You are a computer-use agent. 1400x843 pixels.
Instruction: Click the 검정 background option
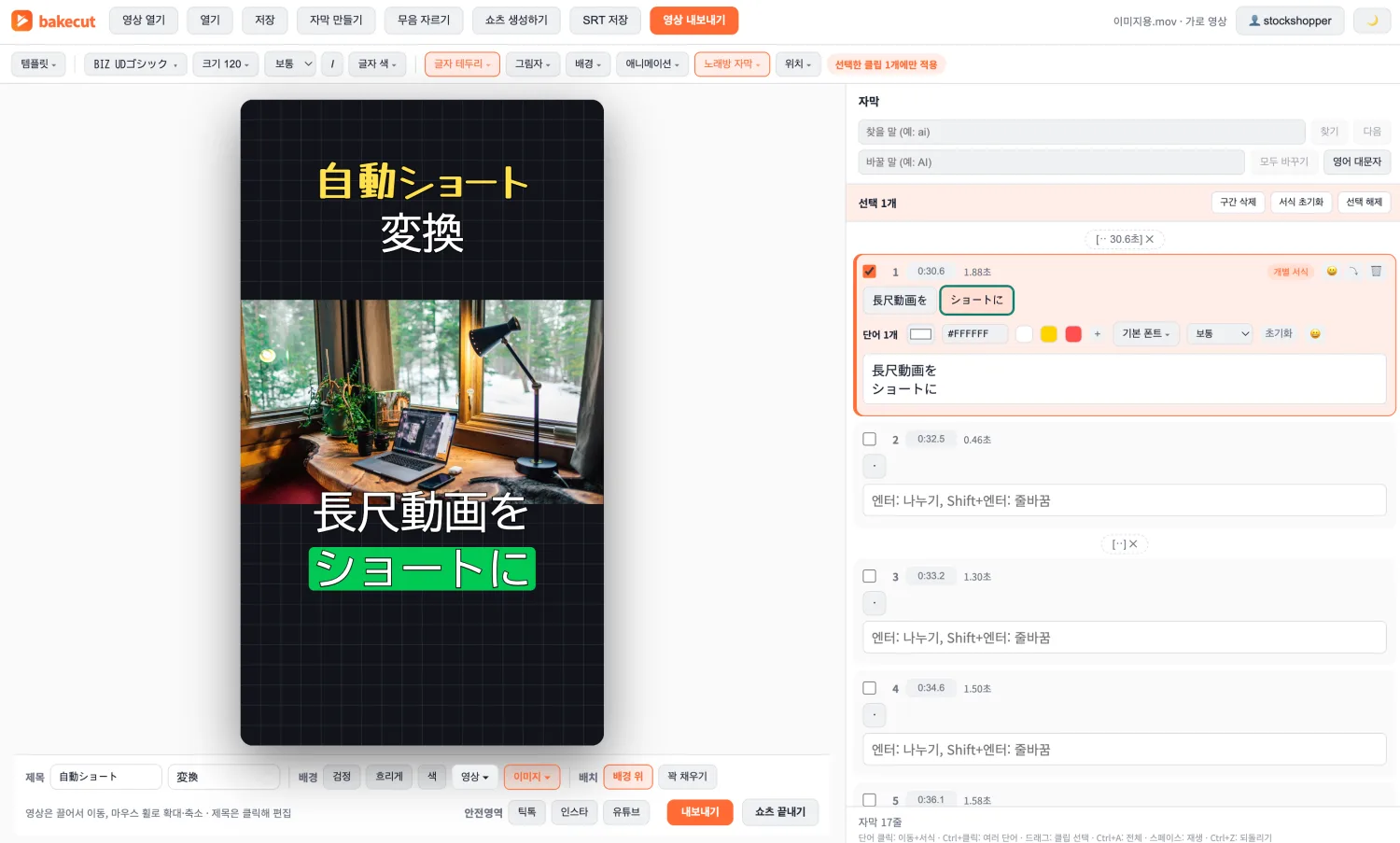[342, 777]
